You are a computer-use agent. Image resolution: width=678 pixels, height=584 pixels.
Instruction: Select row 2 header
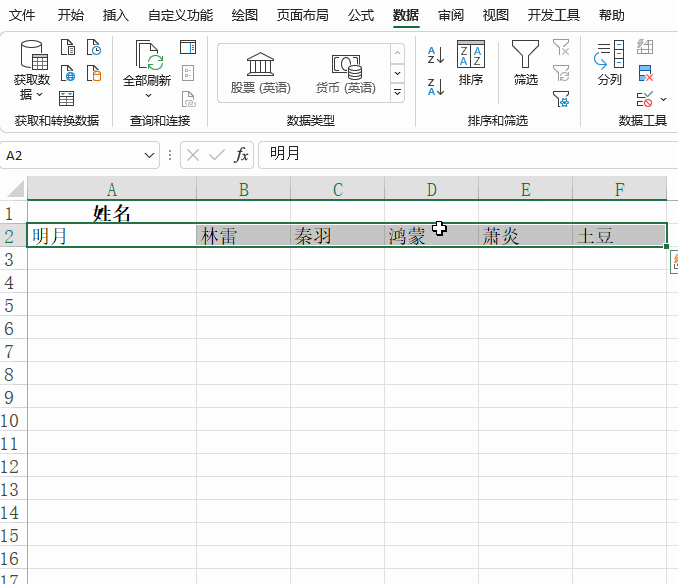click(13, 236)
